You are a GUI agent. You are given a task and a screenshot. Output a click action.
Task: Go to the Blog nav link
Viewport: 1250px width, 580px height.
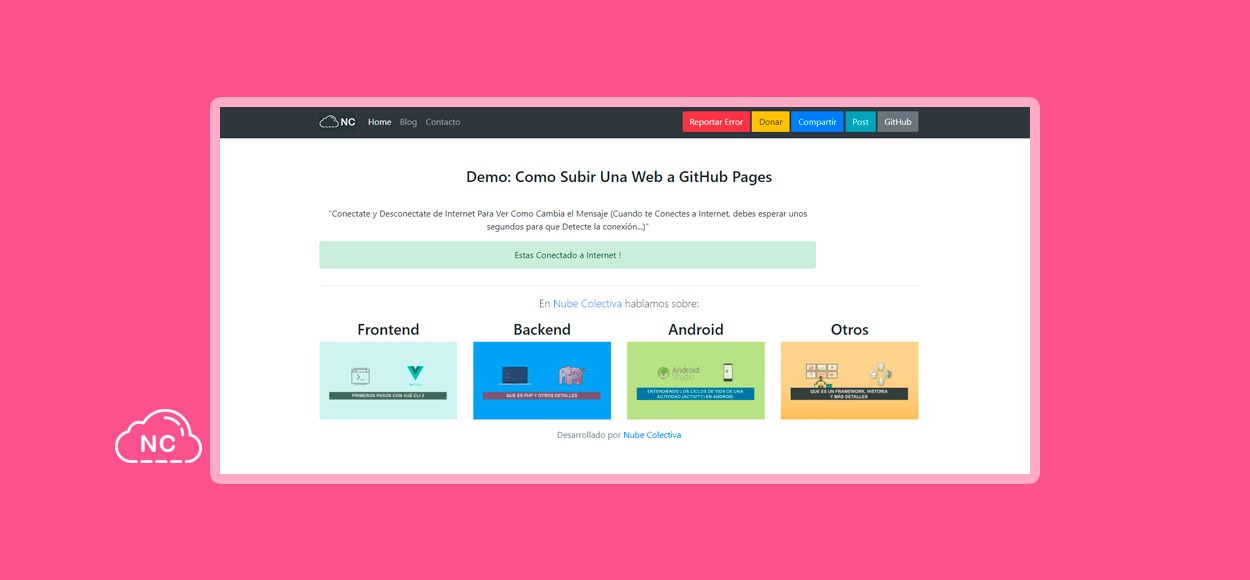408,122
